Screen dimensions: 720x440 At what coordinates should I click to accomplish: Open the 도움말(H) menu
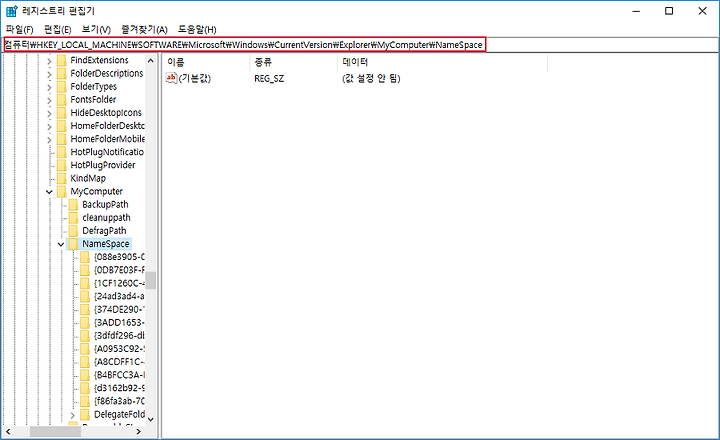197,29
